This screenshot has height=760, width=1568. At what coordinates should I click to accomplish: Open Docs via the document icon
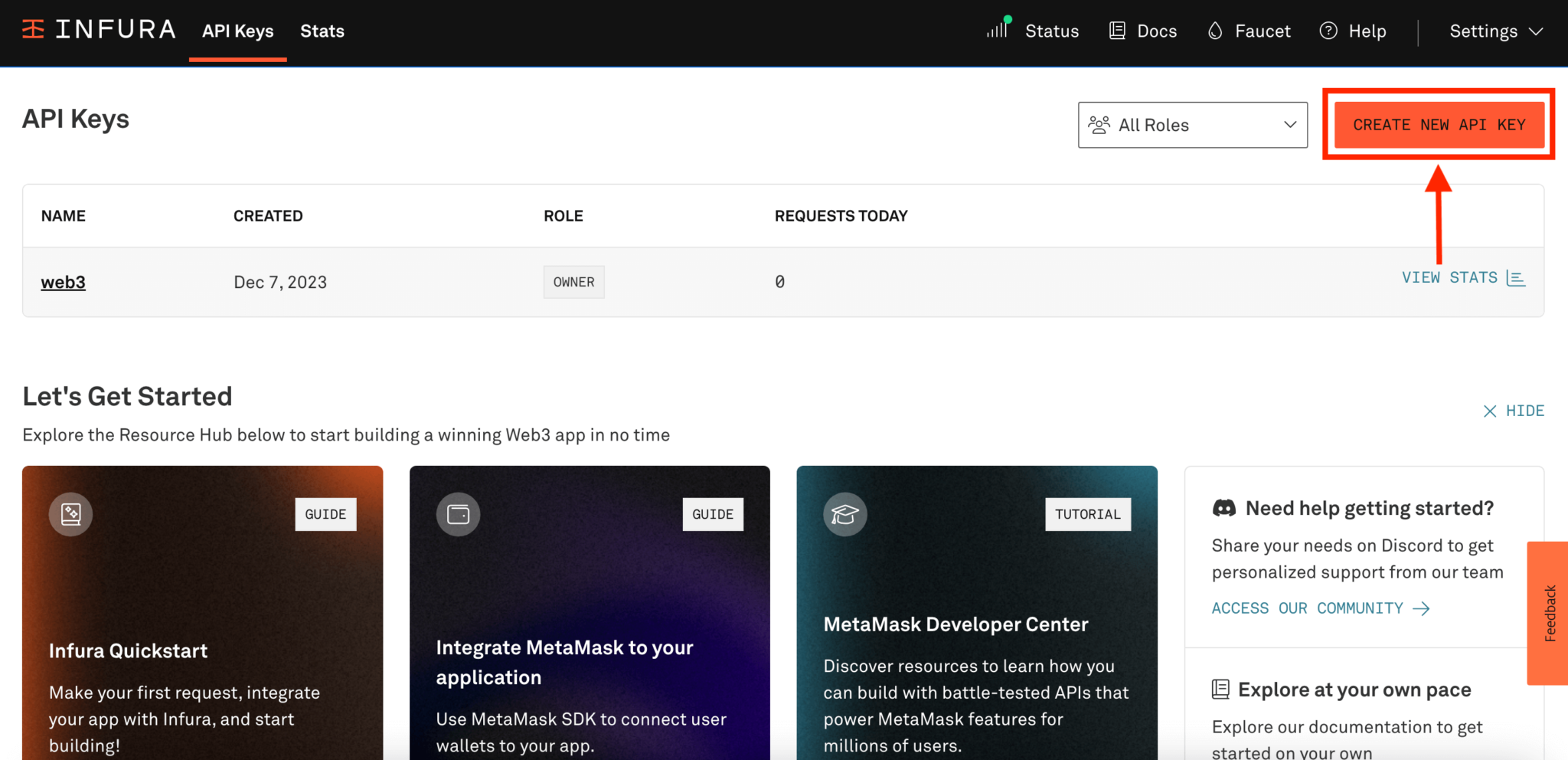[1116, 29]
